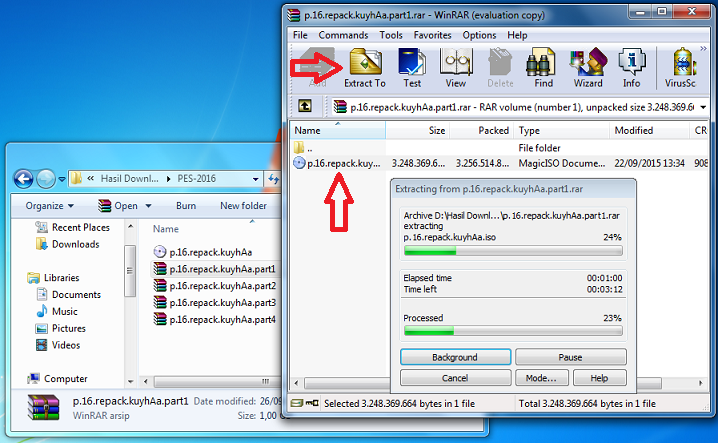Click the VirusScan toolbar icon

click(680, 68)
